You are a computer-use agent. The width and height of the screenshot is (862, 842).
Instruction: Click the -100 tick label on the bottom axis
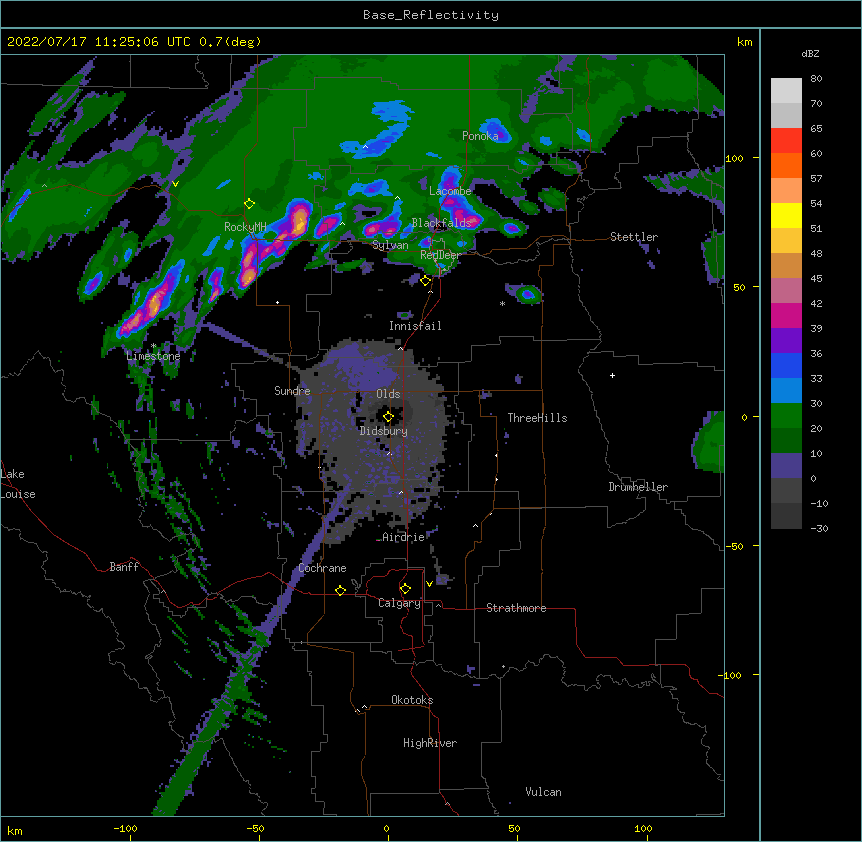point(126,828)
